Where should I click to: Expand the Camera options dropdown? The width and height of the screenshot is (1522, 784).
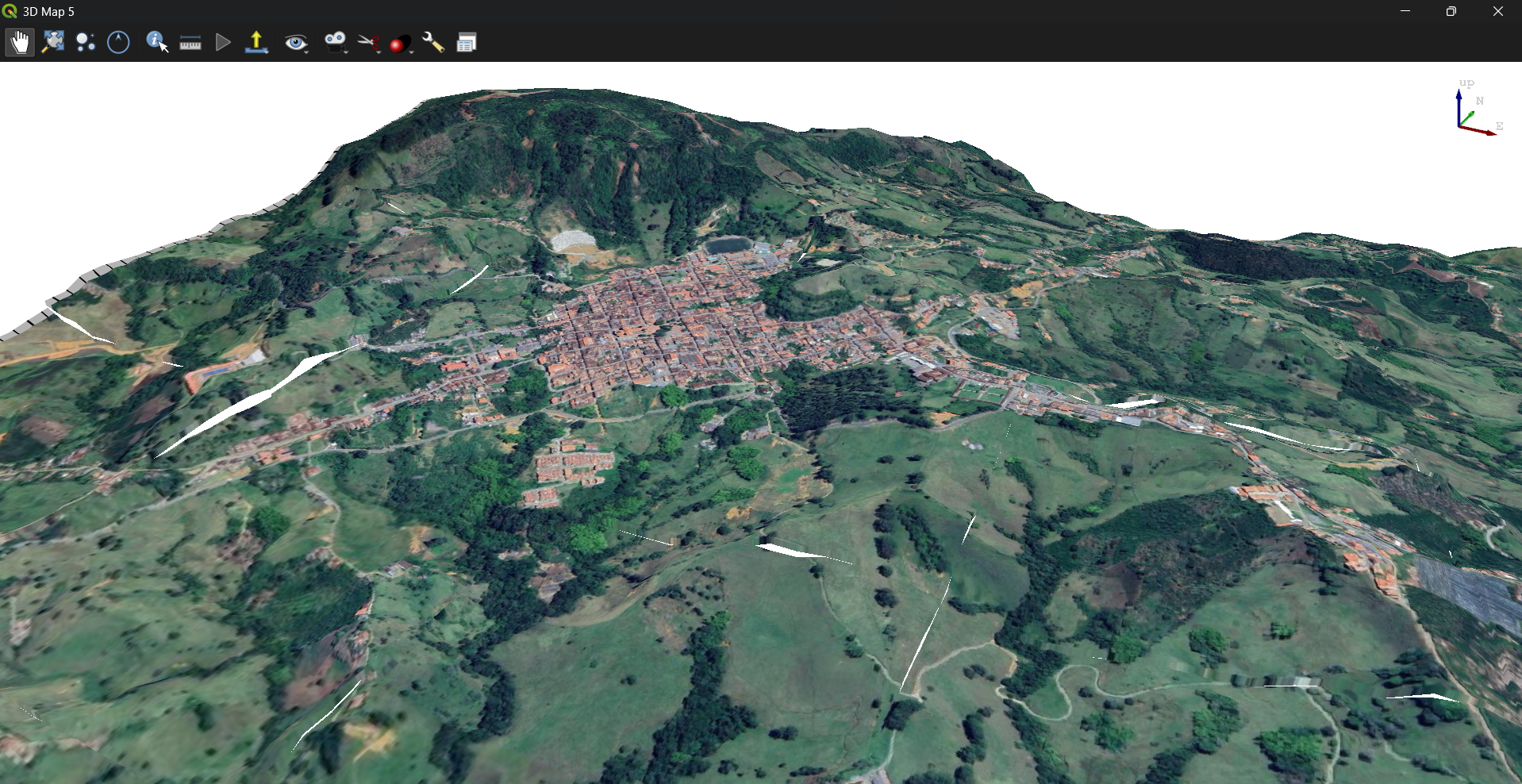[336, 42]
